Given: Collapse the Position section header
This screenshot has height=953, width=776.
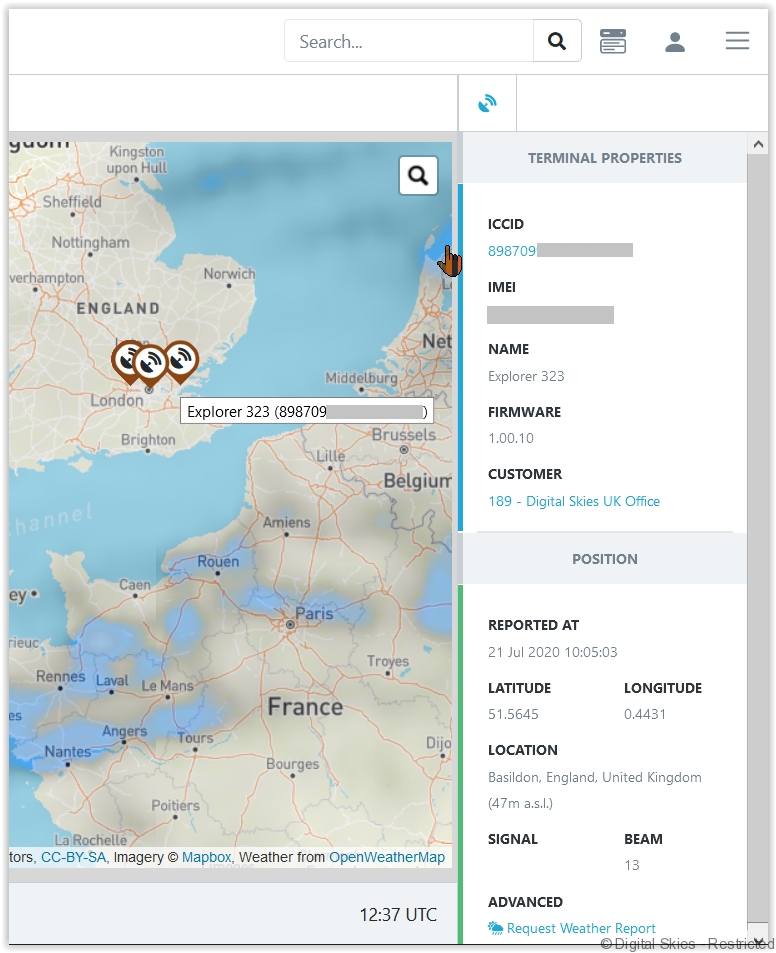Looking at the screenshot, I should pos(604,559).
